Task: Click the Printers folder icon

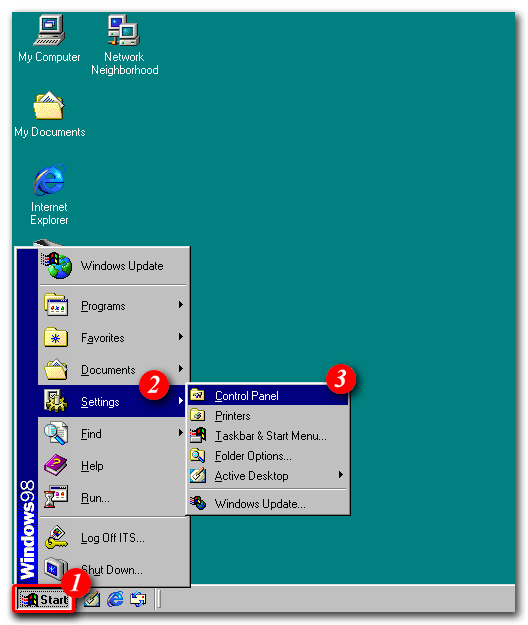Action: click(x=198, y=415)
